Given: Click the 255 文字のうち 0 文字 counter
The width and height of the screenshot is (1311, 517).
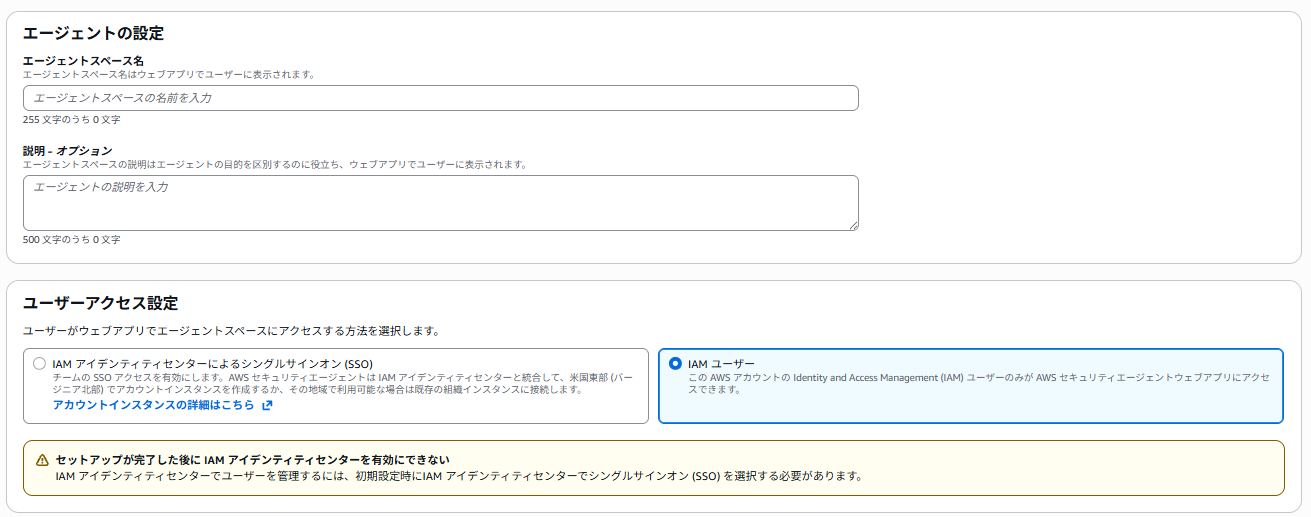Looking at the screenshot, I should (71, 120).
